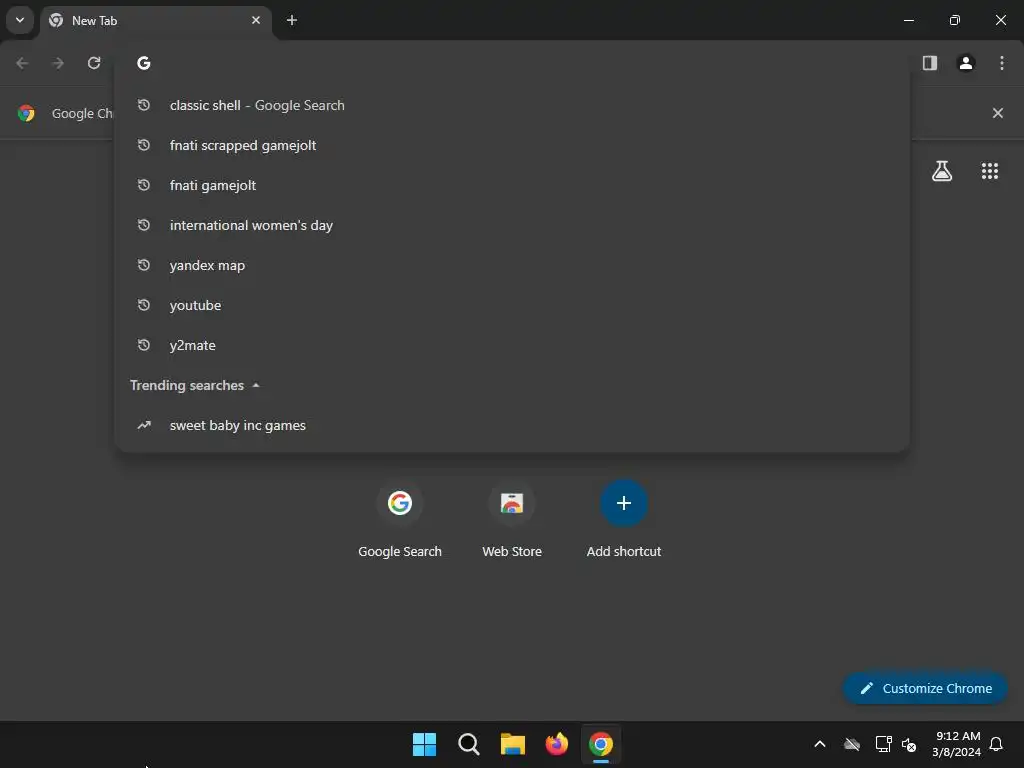1024x768 pixels.
Task: Open the Web Store shortcut
Action: click(x=512, y=518)
